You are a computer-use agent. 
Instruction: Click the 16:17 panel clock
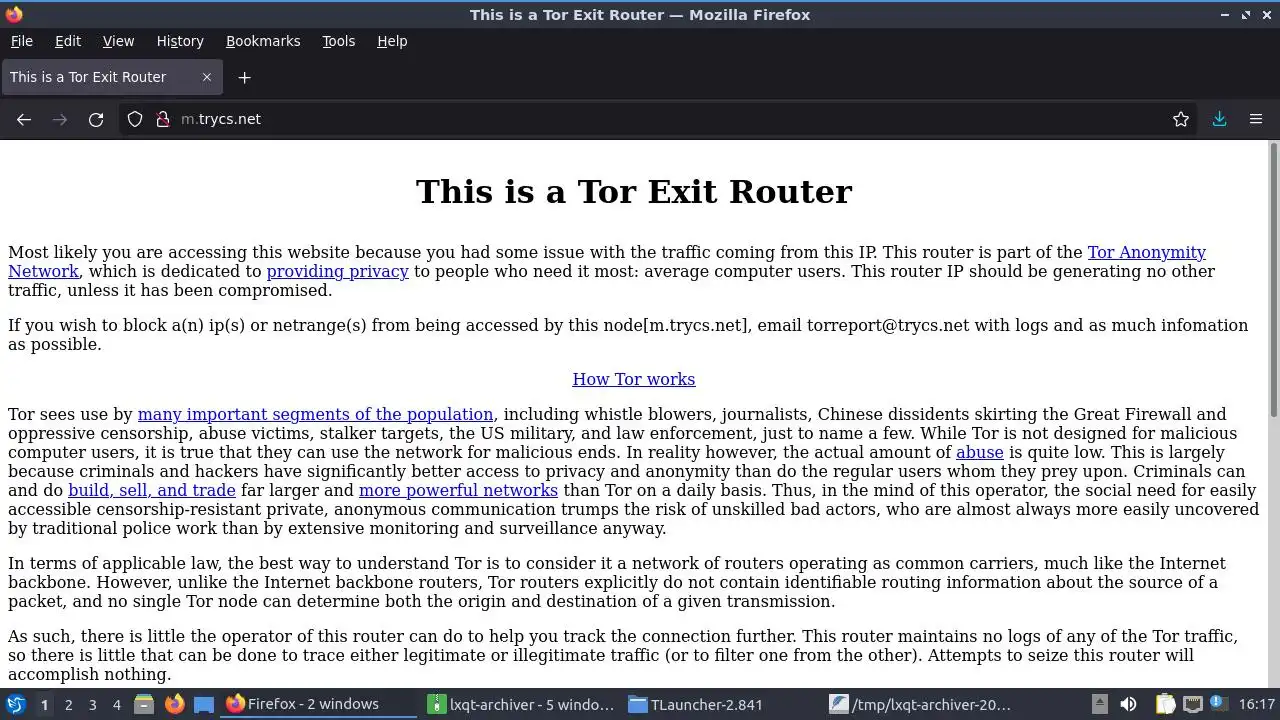(x=1256, y=704)
